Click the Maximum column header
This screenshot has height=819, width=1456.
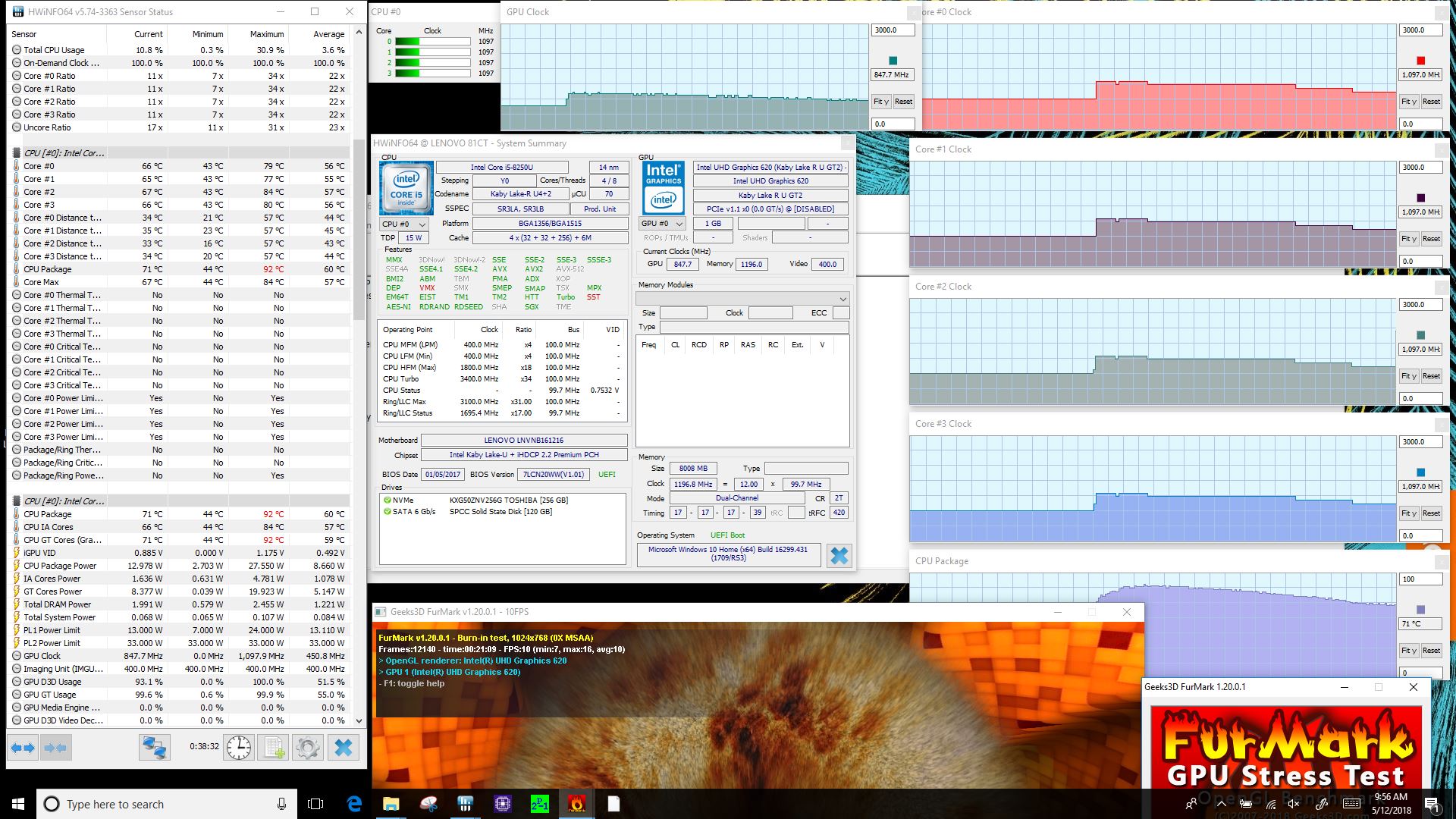[259, 34]
